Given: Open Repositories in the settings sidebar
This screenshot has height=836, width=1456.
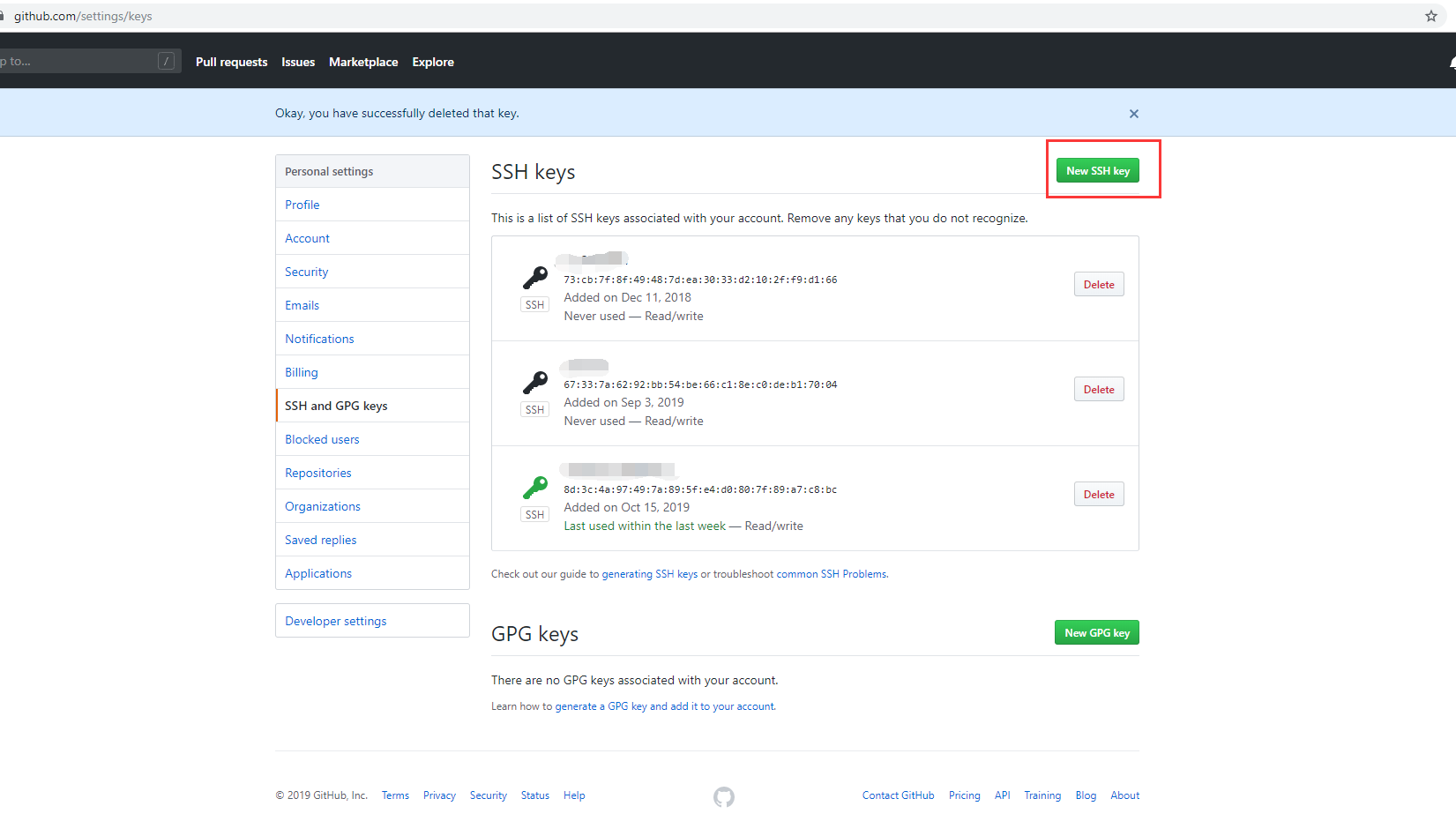Looking at the screenshot, I should click(x=372, y=473).
